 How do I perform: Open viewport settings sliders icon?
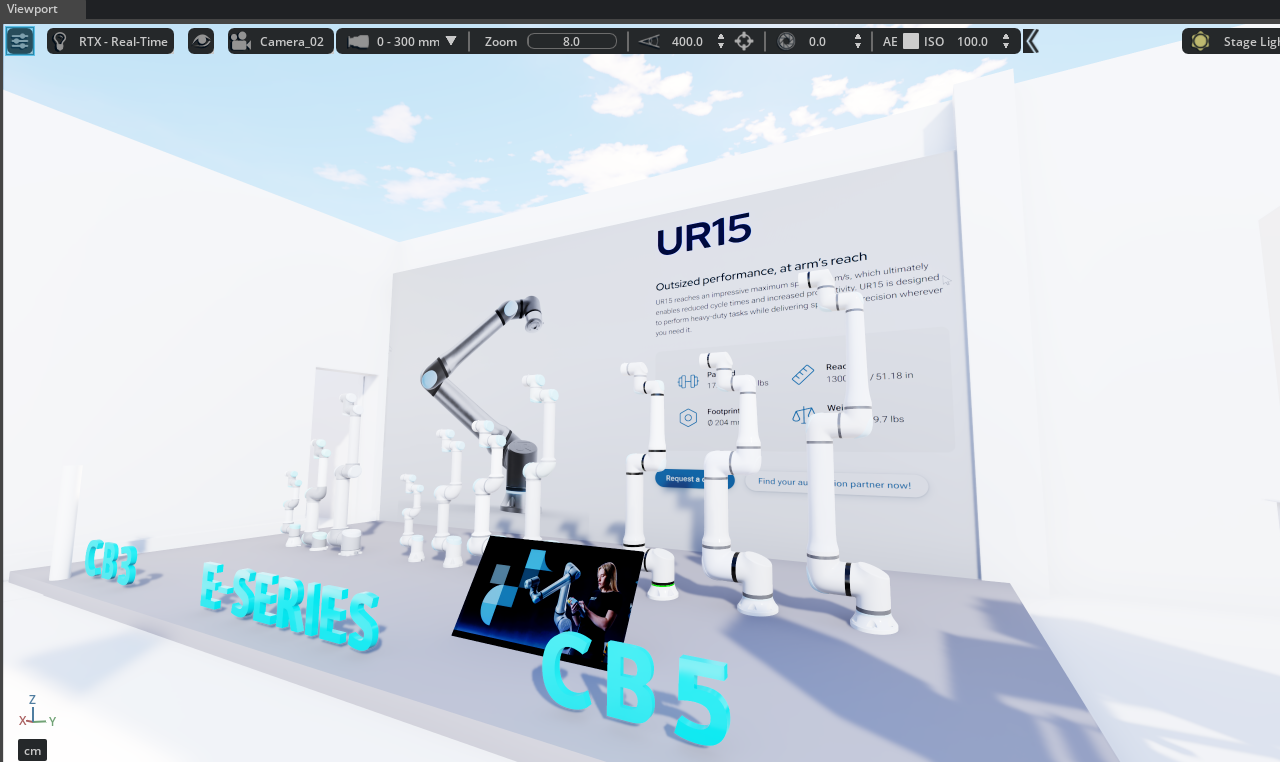pos(20,41)
